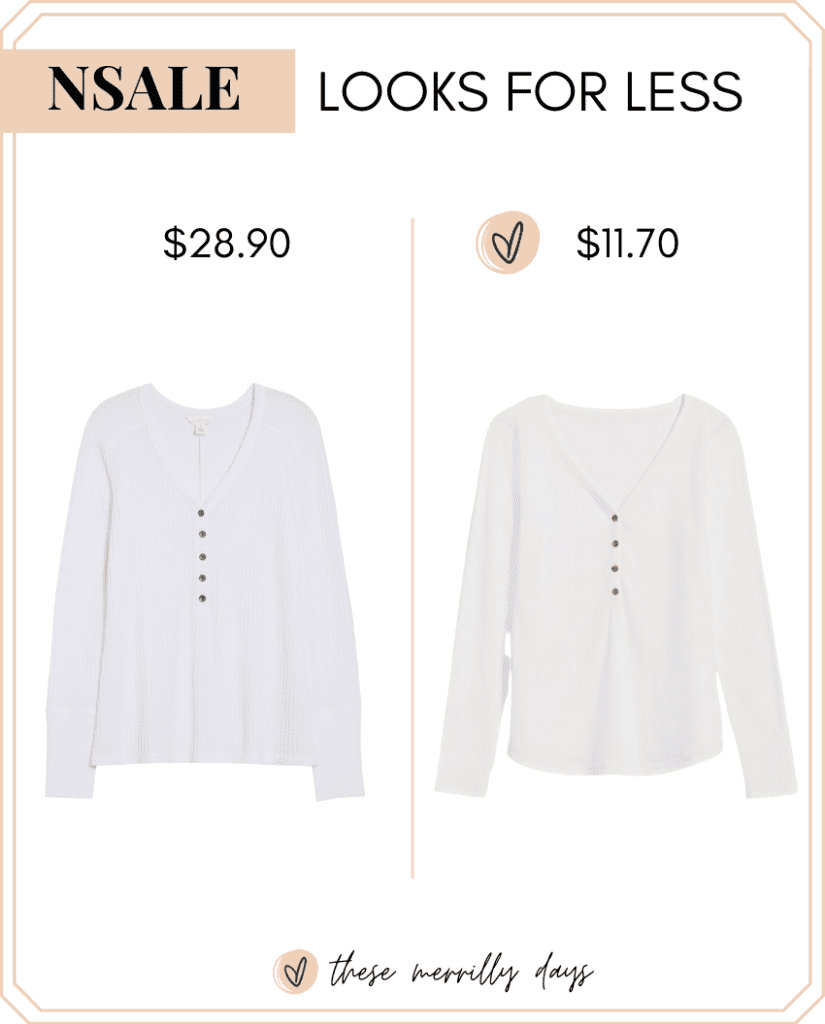Click the $28.90 price text
This screenshot has width=825, height=1024.
click(x=227, y=243)
